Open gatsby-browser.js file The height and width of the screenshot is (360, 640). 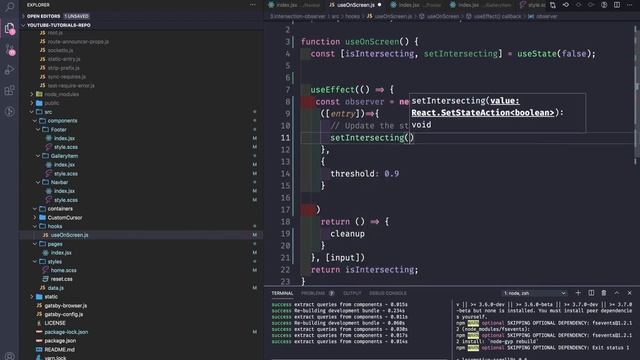(66, 306)
